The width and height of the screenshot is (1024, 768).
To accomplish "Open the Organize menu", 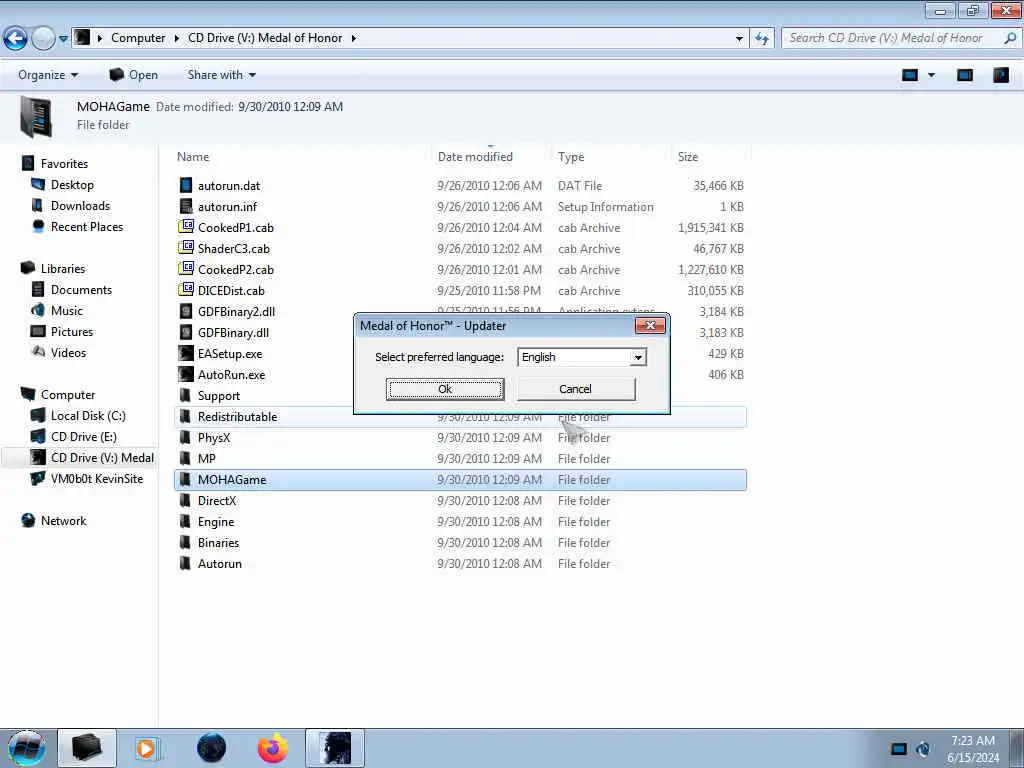I will [x=48, y=75].
